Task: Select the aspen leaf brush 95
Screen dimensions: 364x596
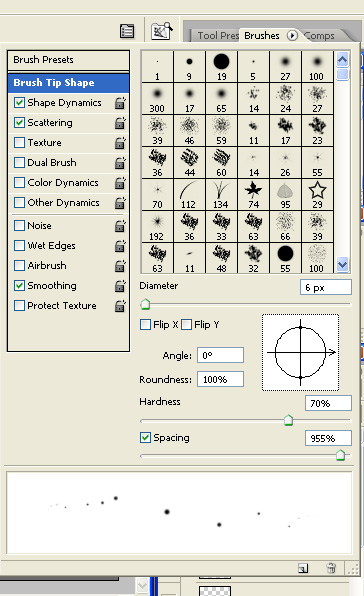Action: [x=285, y=195]
